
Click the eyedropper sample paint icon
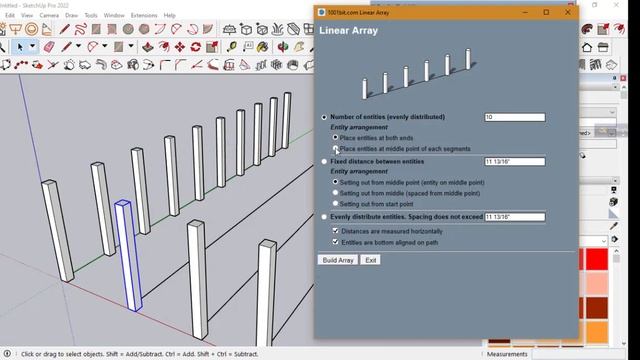pyautogui.click(x=614, y=226)
